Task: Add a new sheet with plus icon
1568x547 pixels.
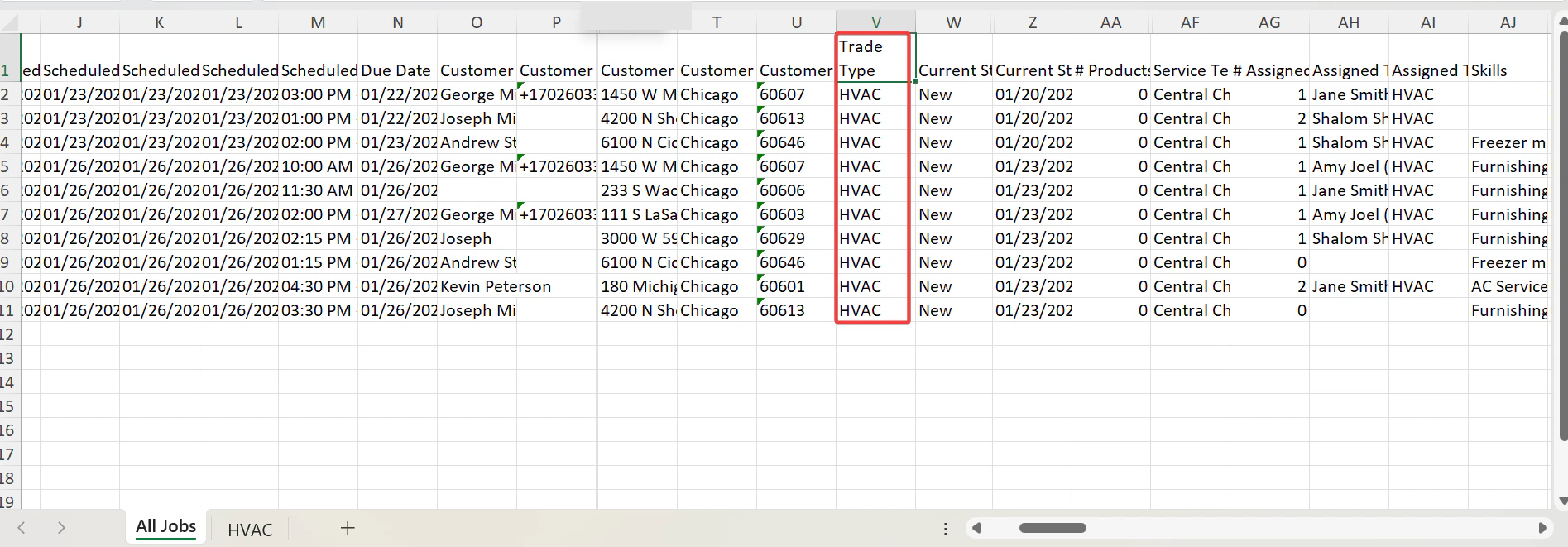Action: tap(348, 528)
